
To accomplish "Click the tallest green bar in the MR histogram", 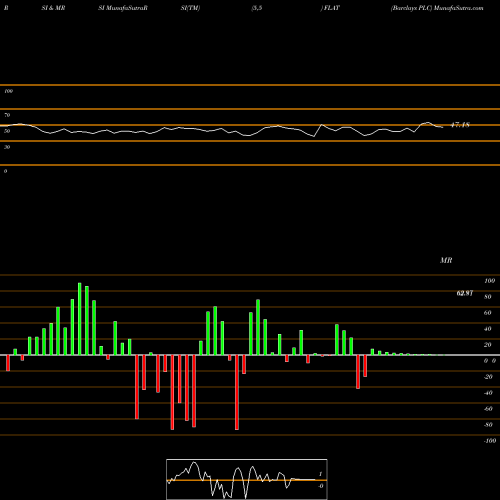I will pos(80,319).
